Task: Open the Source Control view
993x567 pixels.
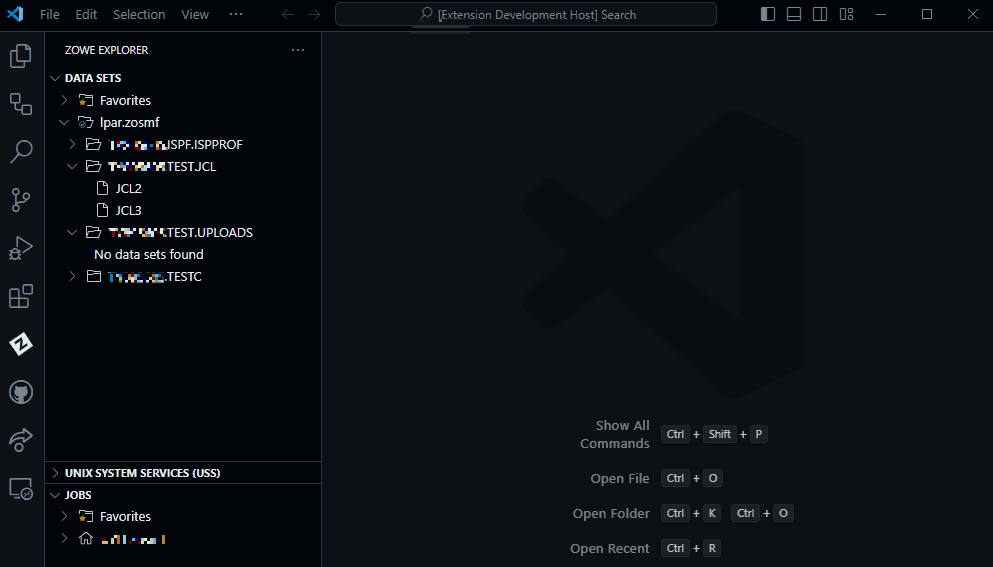Action: pos(21,200)
